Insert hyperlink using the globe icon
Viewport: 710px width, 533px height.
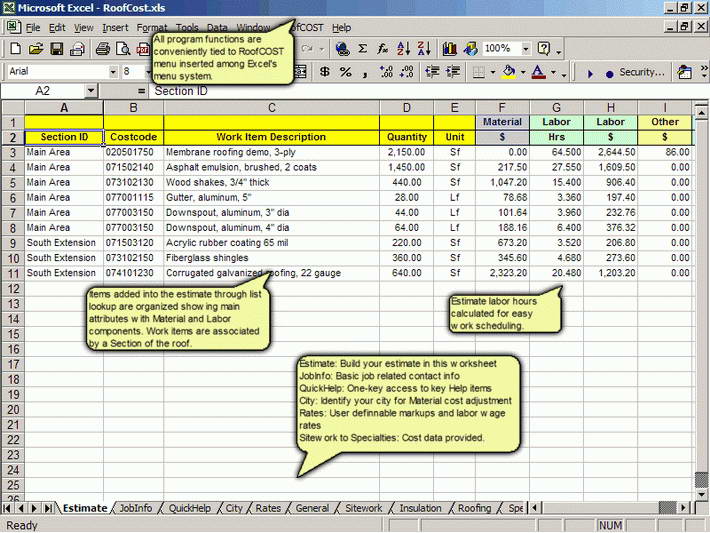point(342,48)
